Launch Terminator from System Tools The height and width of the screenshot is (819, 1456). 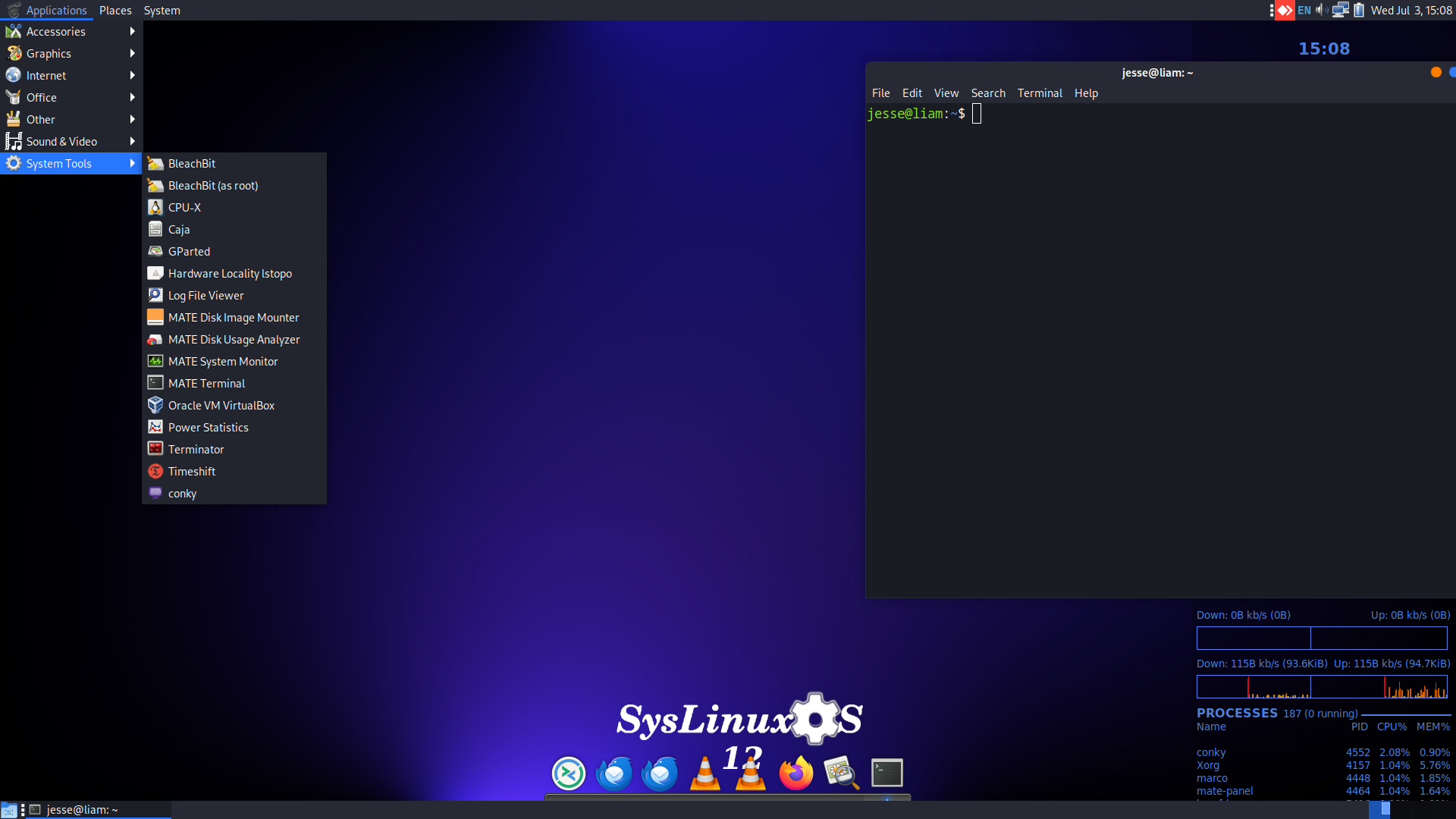click(234, 450)
